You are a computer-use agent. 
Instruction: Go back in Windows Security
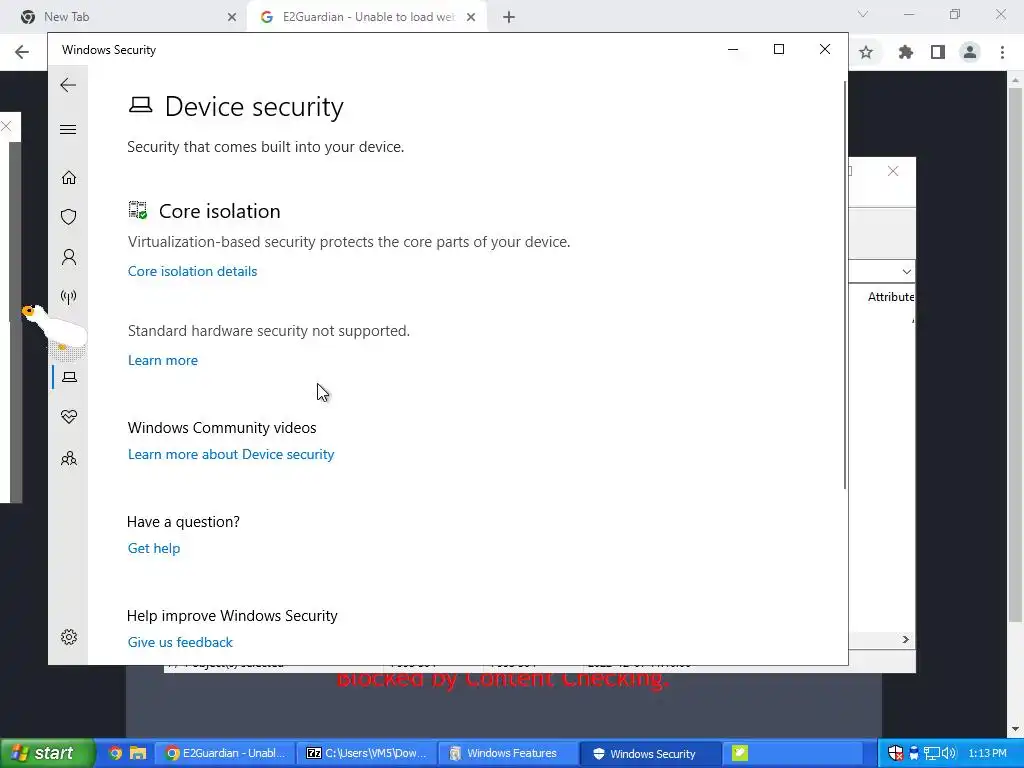tap(68, 85)
